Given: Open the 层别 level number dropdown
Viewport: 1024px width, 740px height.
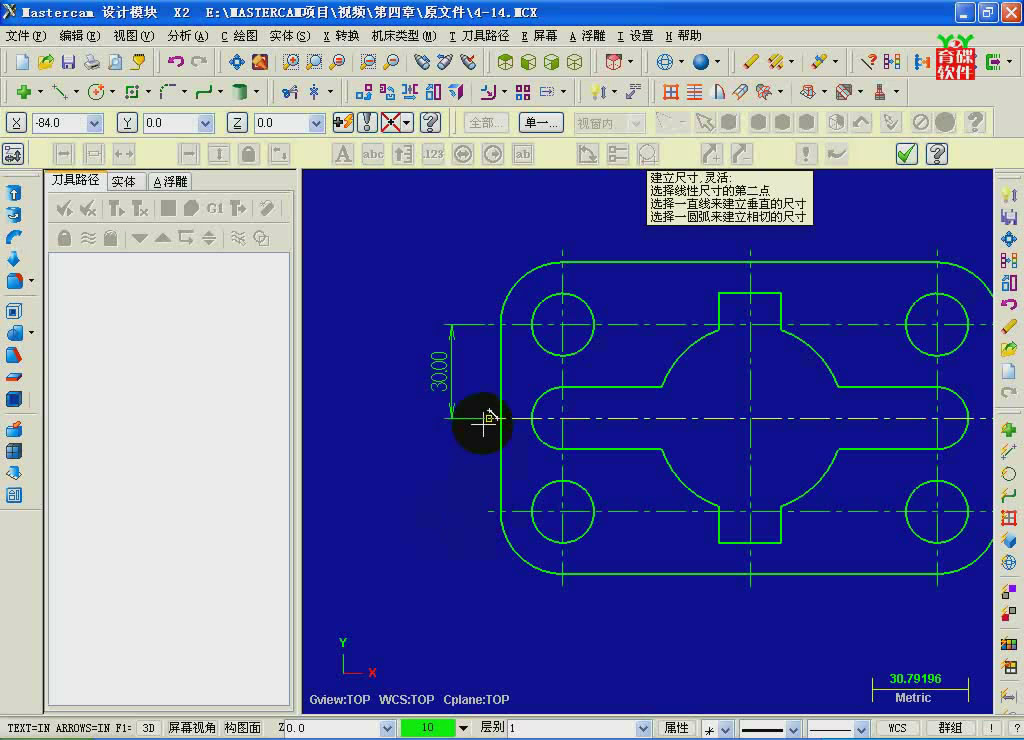Looking at the screenshot, I should click(643, 728).
